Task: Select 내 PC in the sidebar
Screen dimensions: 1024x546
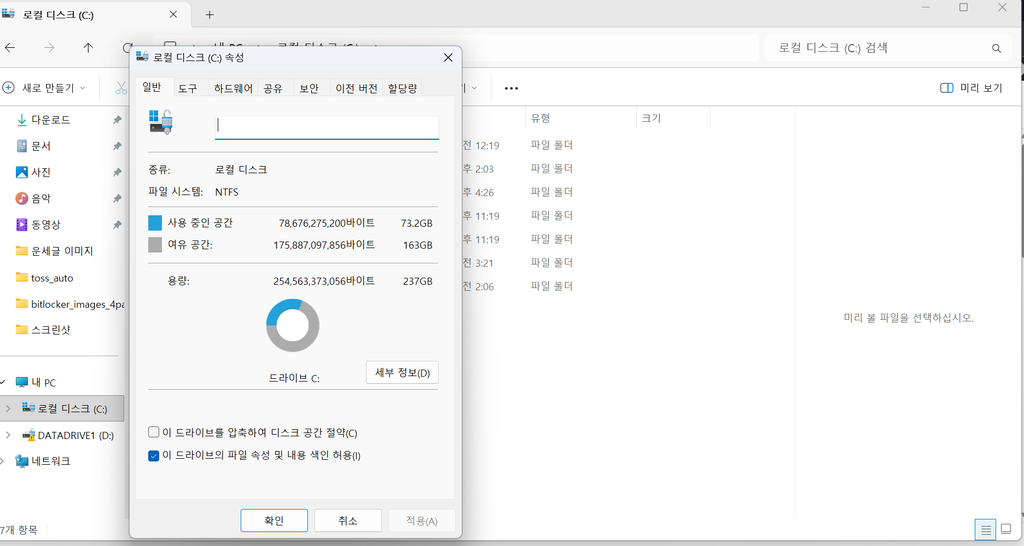Action: coord(36,382)
